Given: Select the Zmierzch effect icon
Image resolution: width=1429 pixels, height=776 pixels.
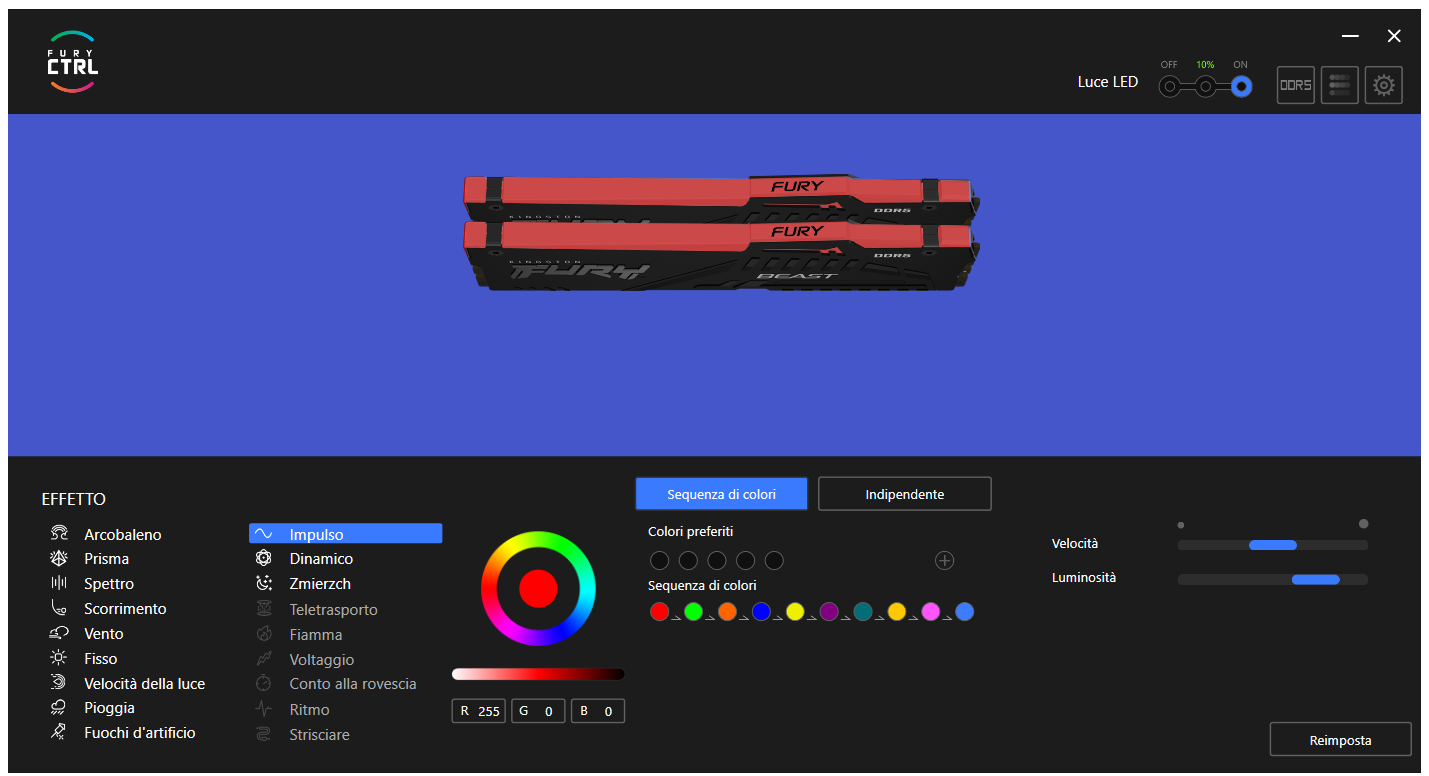Looking at the screenshot, I should (264, 583).
